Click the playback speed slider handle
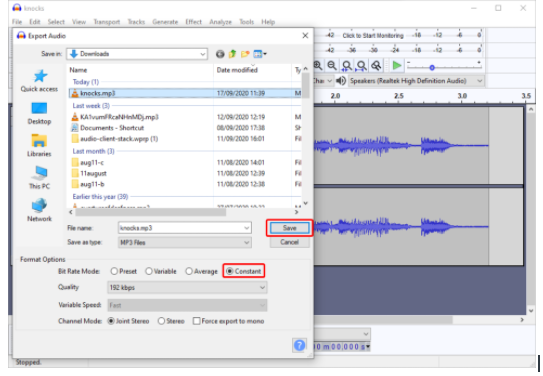The height and width of the screenshot is (376, 543). [432, 68]
